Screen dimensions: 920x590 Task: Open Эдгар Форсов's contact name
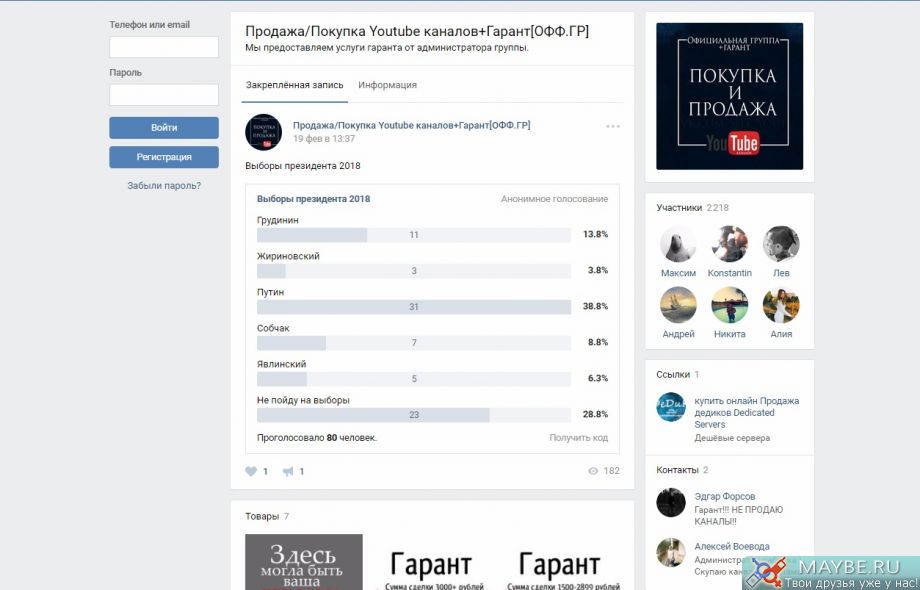coord(725,496)
